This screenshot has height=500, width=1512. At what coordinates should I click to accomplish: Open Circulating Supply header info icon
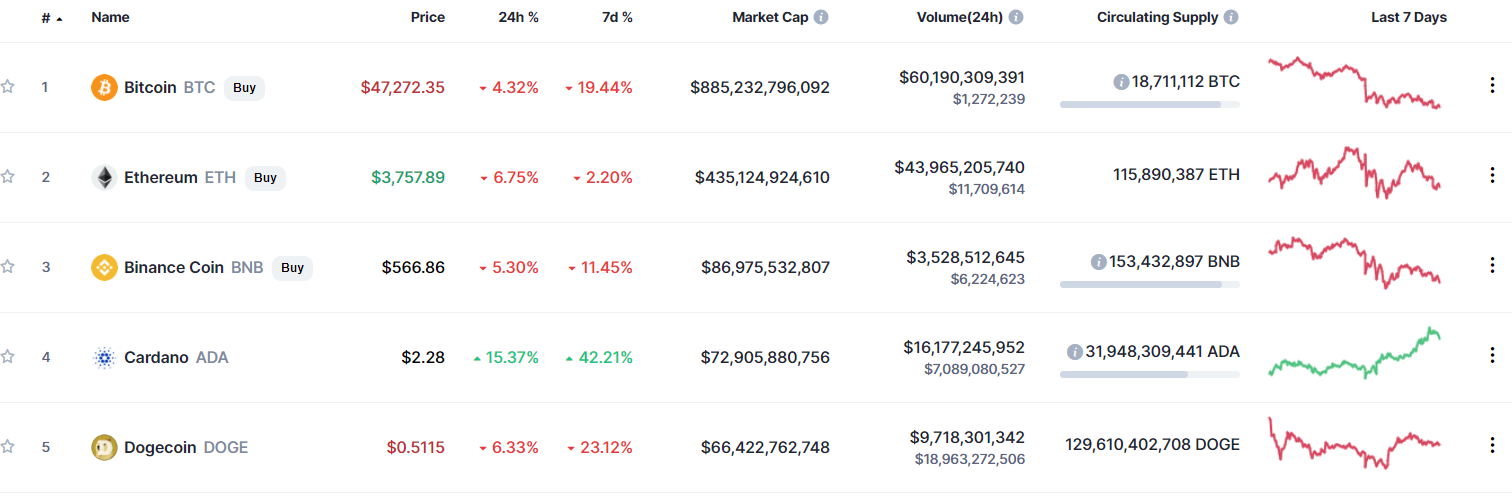click(1231, 17)
